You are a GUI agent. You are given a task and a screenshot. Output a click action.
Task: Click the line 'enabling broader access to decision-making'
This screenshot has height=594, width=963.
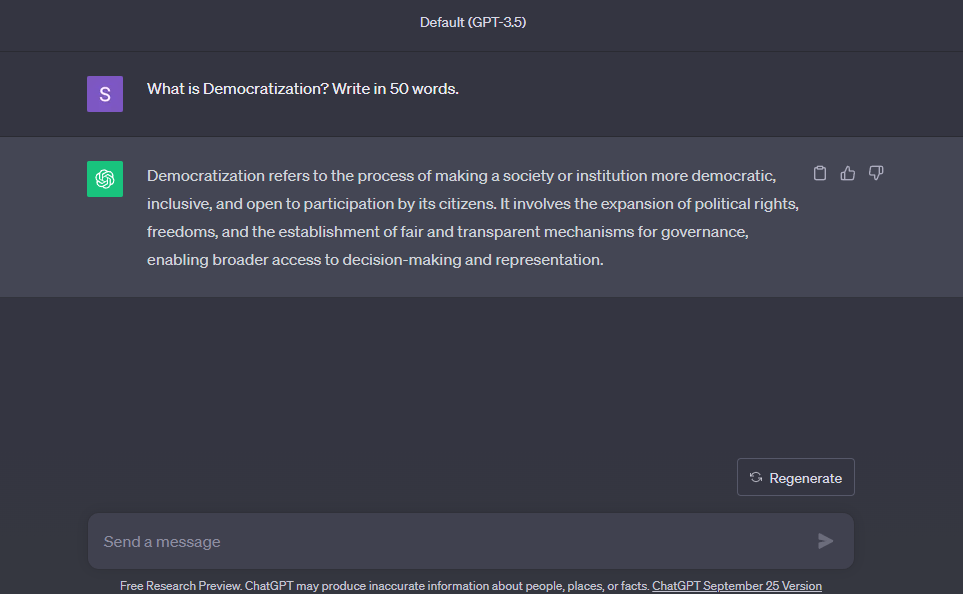375,260
